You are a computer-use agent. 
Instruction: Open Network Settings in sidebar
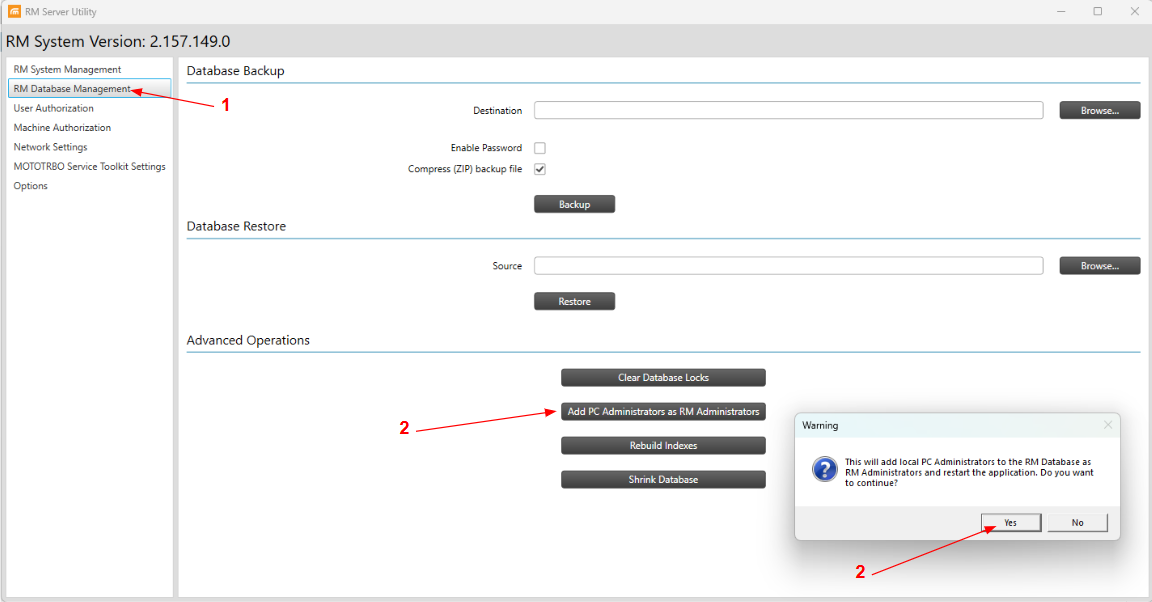50,147
